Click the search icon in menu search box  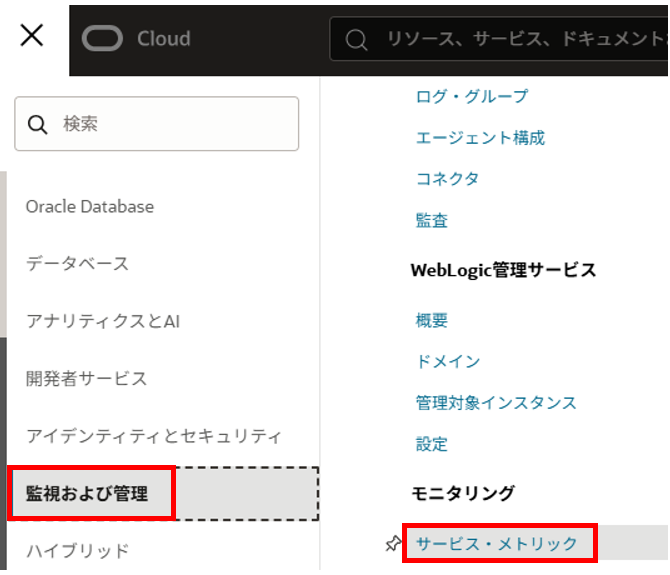pos(38,124)
